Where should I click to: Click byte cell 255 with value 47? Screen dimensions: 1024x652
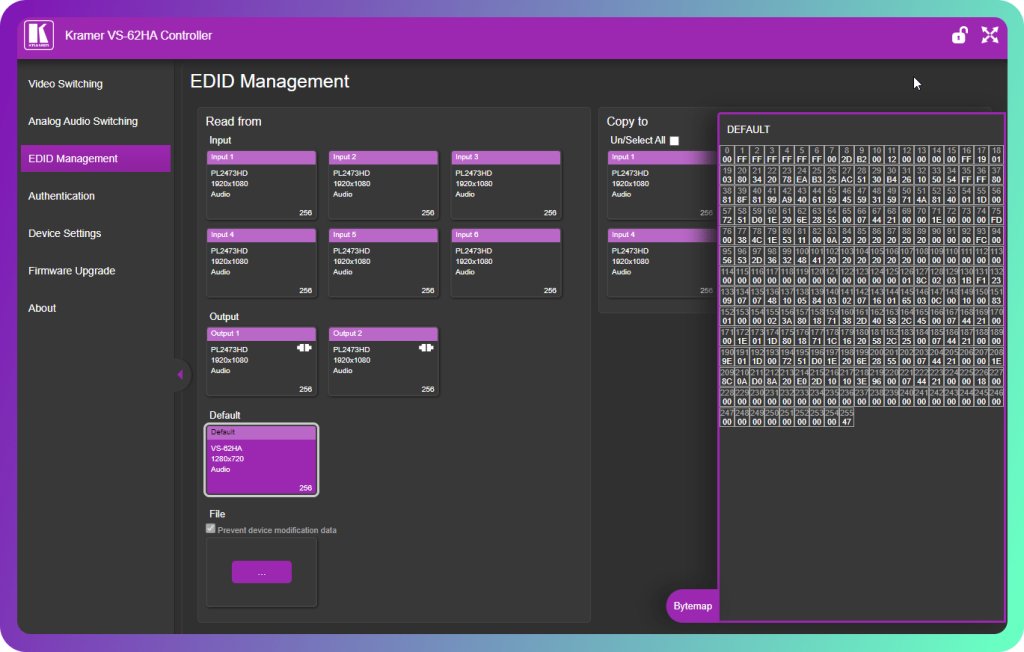click(846, 417)
